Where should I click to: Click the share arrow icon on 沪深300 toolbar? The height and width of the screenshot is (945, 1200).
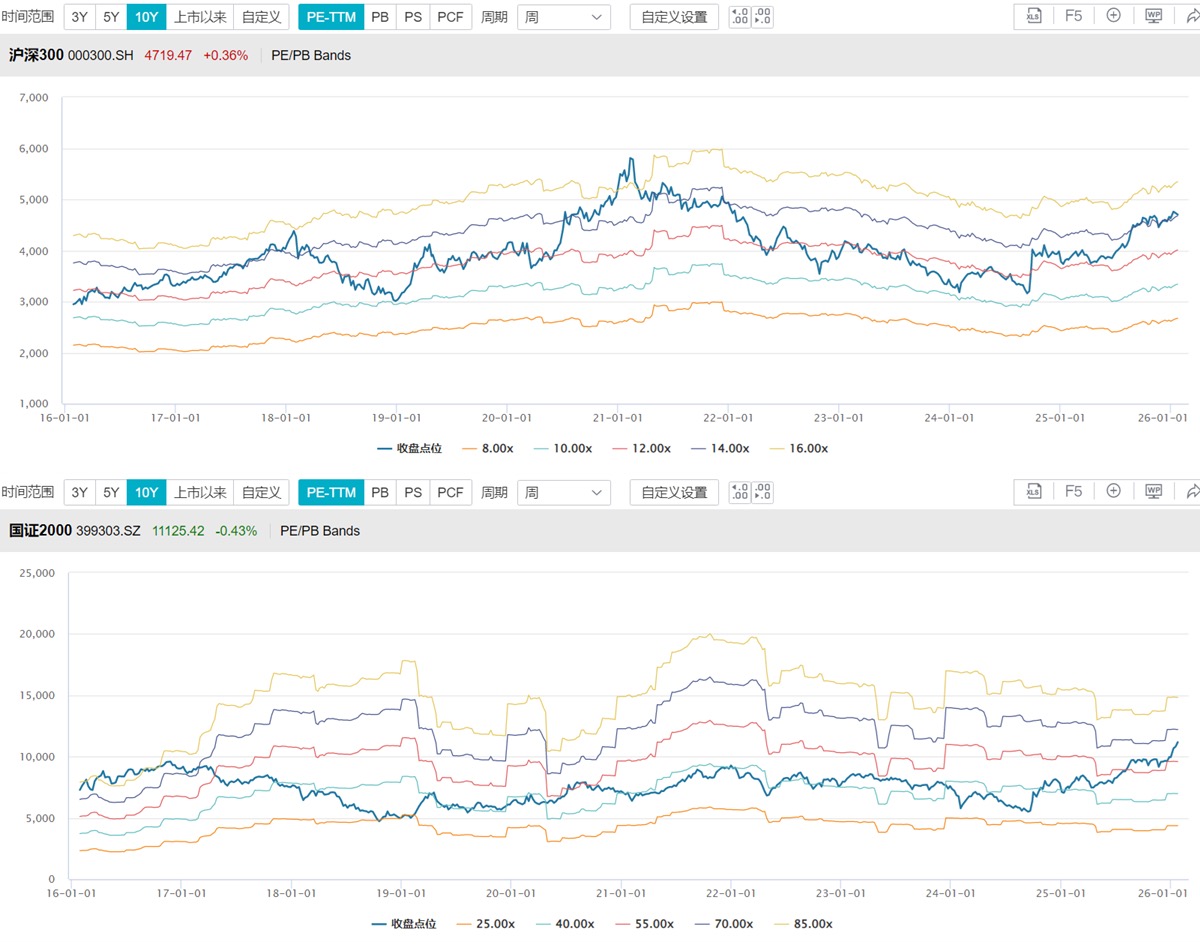[1191, 17]
